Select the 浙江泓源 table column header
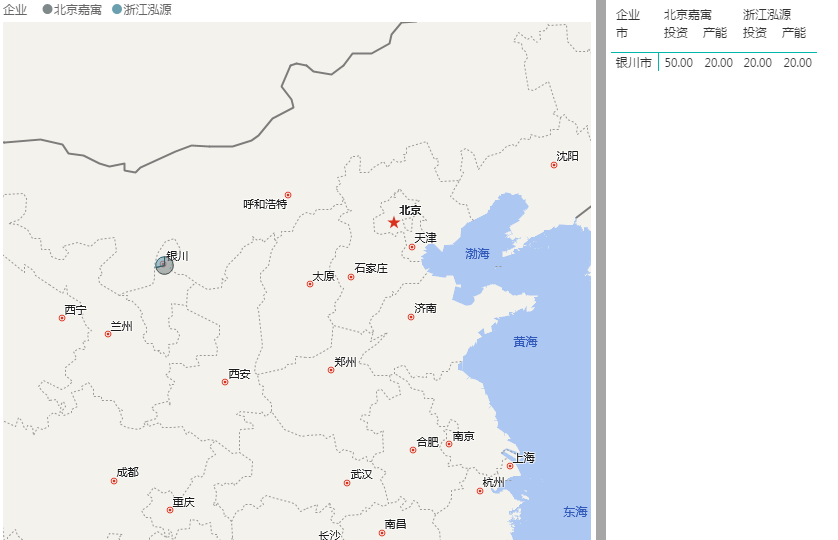838x540 pixels. (767, 15)
